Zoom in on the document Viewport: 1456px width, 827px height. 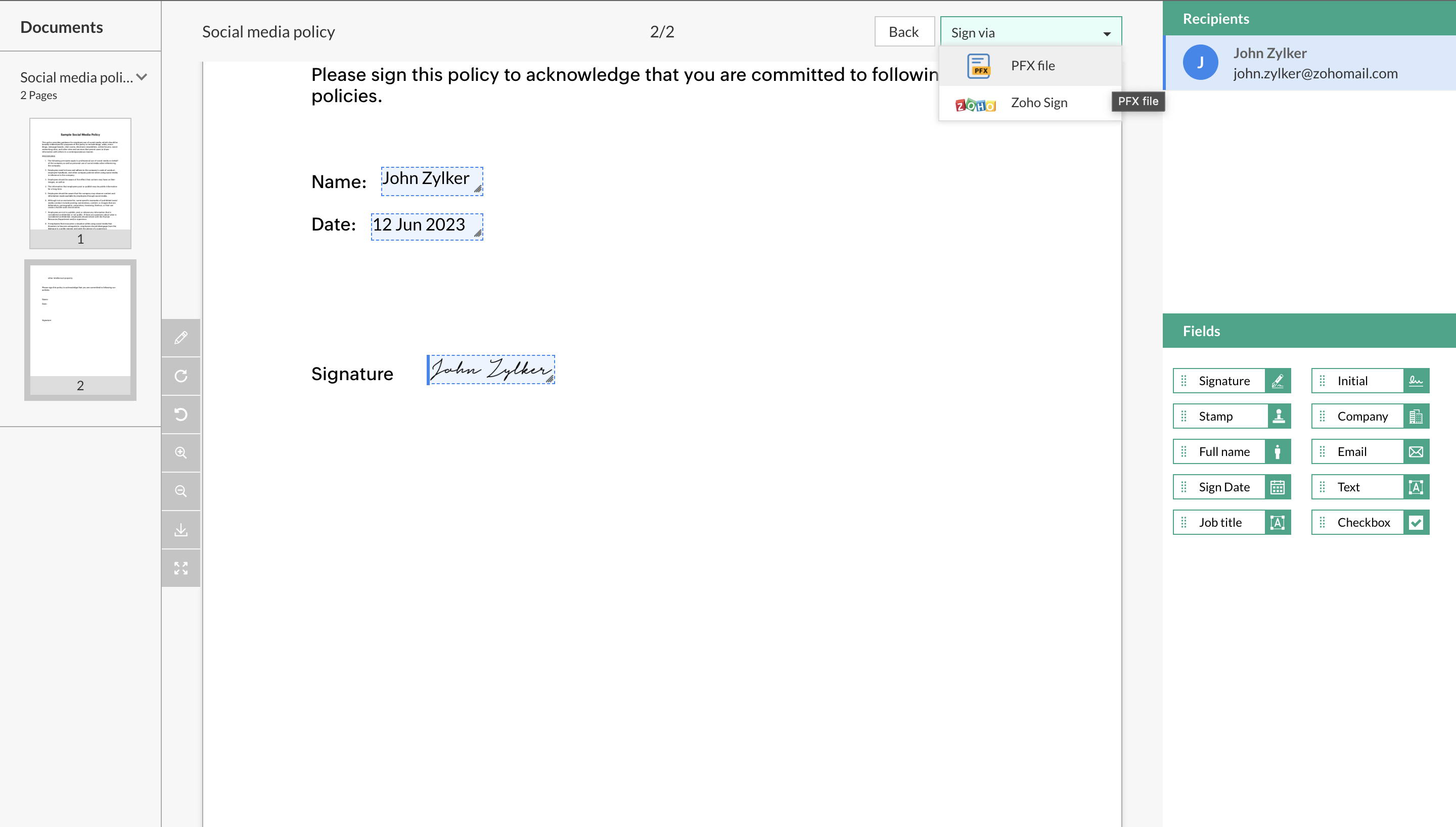[x=180, y=453]
